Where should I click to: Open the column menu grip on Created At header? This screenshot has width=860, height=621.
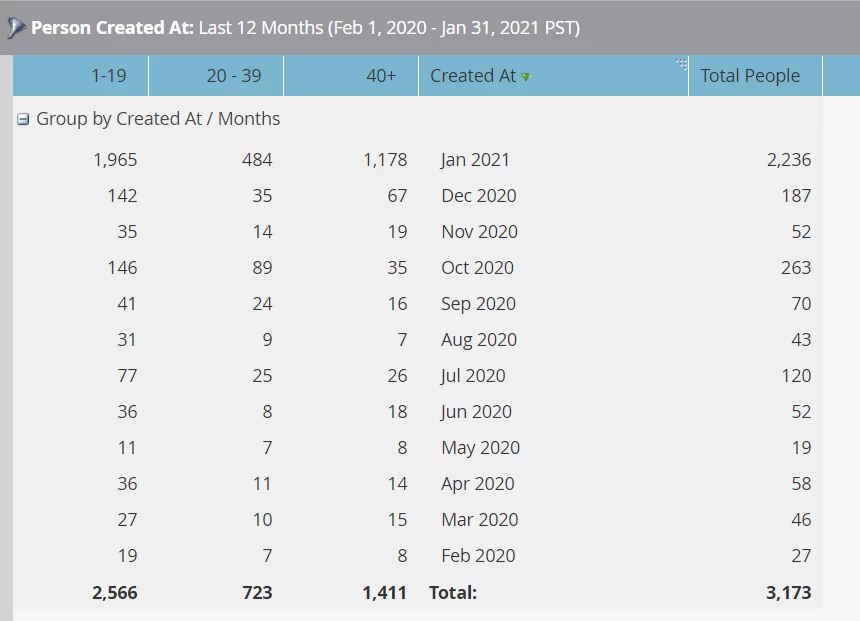[681, 64]
